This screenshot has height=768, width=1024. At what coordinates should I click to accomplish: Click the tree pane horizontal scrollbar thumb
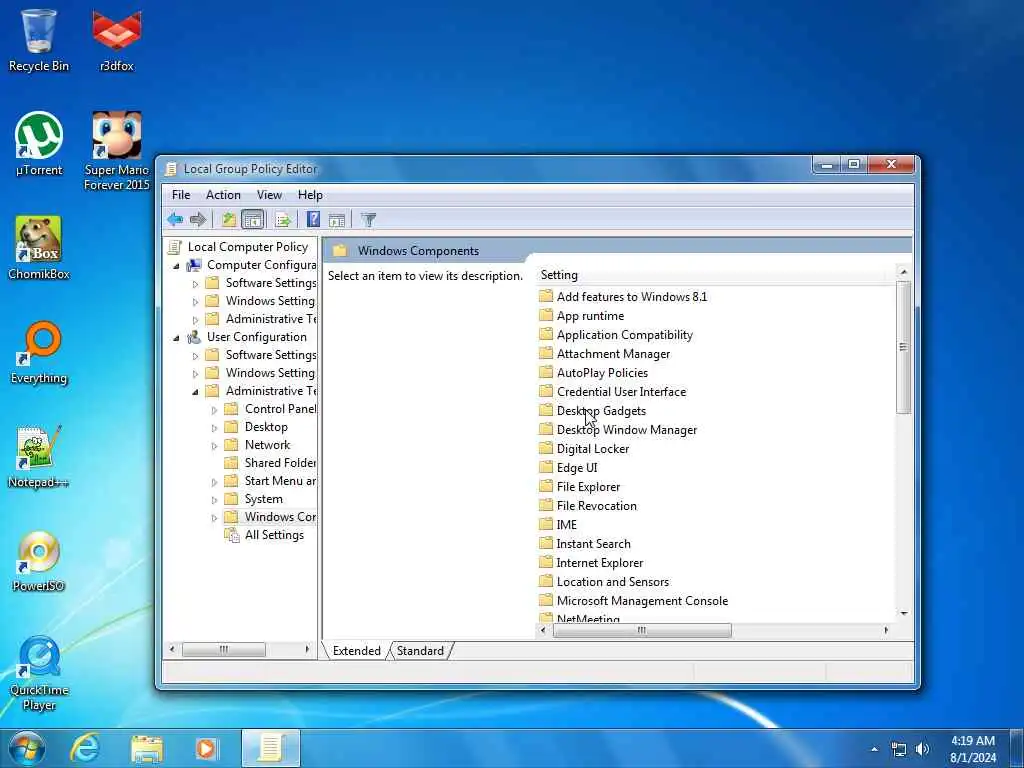pos(223,649)
